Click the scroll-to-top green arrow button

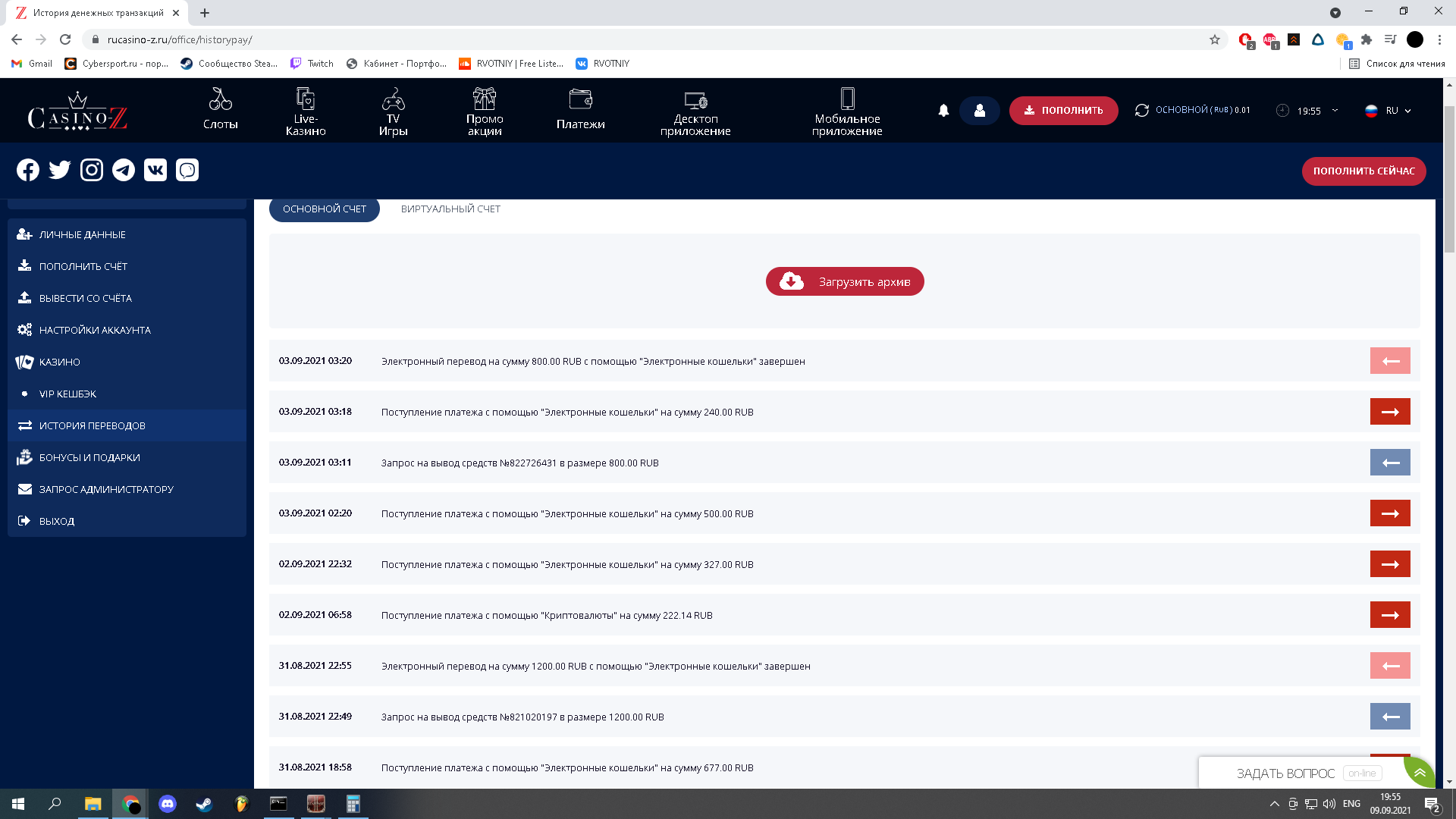pyautogui.click(x=1419, y=773)
